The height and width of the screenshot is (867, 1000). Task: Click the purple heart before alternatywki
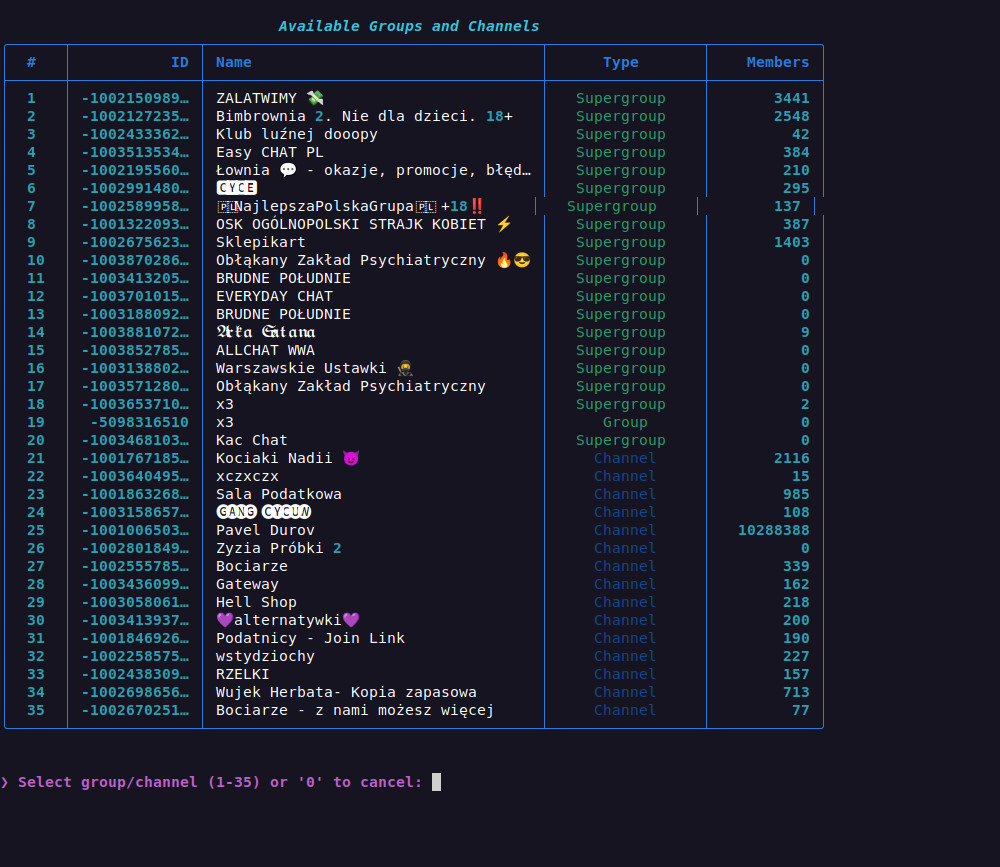point(225,620)
